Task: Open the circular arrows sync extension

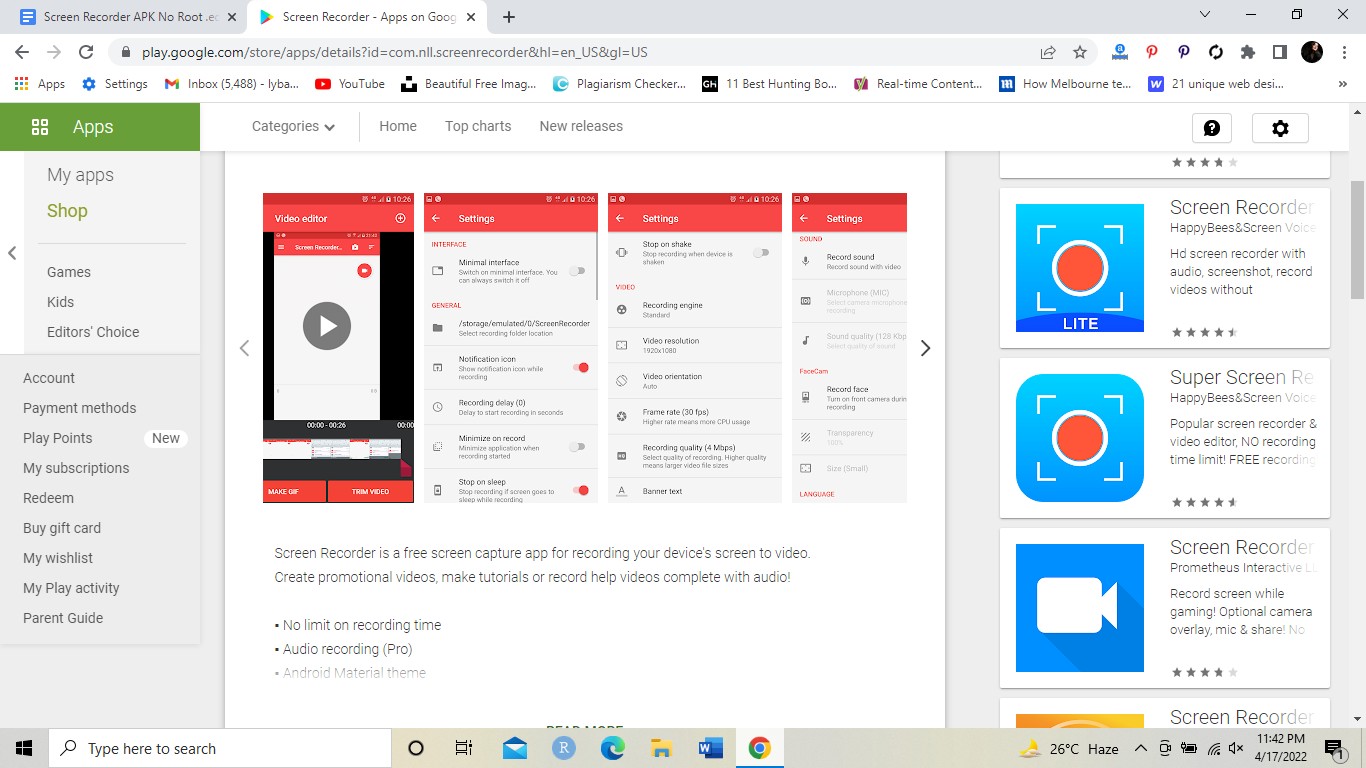Action: [x=1216, y=52]
